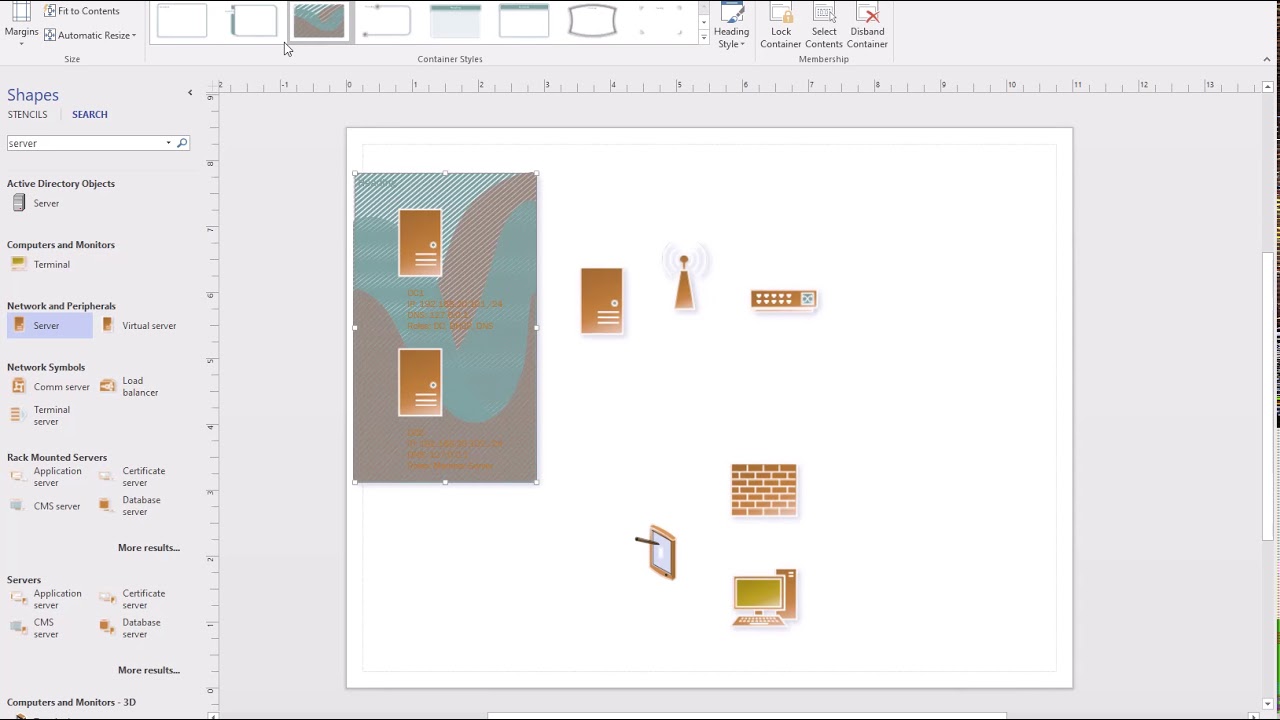Open the Automatic Resize dropdown
This screenshot has width=1280, height=720.
click(90, 35)
